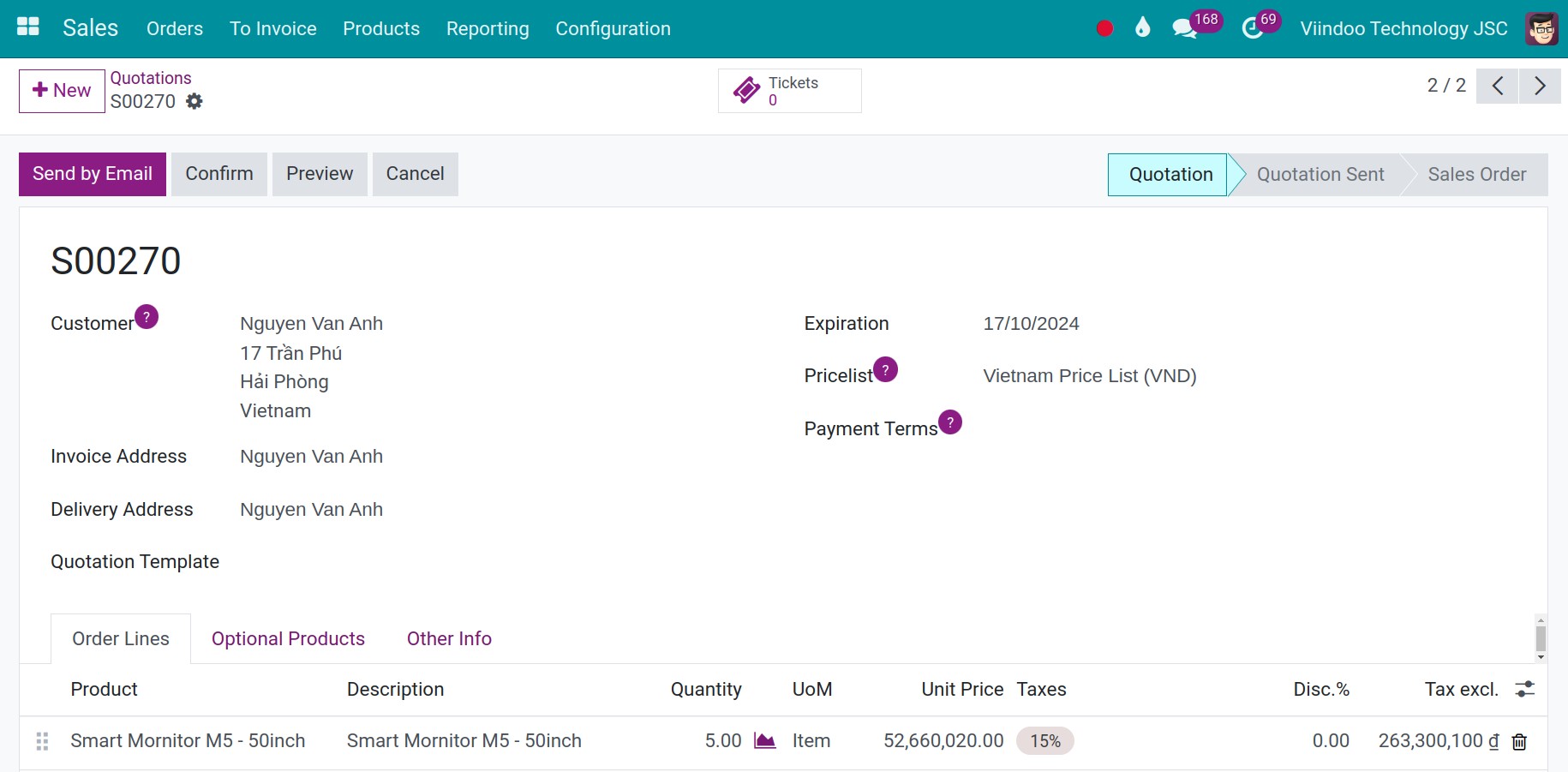Delete the Smart Mornitor order line
Viewport: 1568px width, 772px height.
pos(1521,741)
